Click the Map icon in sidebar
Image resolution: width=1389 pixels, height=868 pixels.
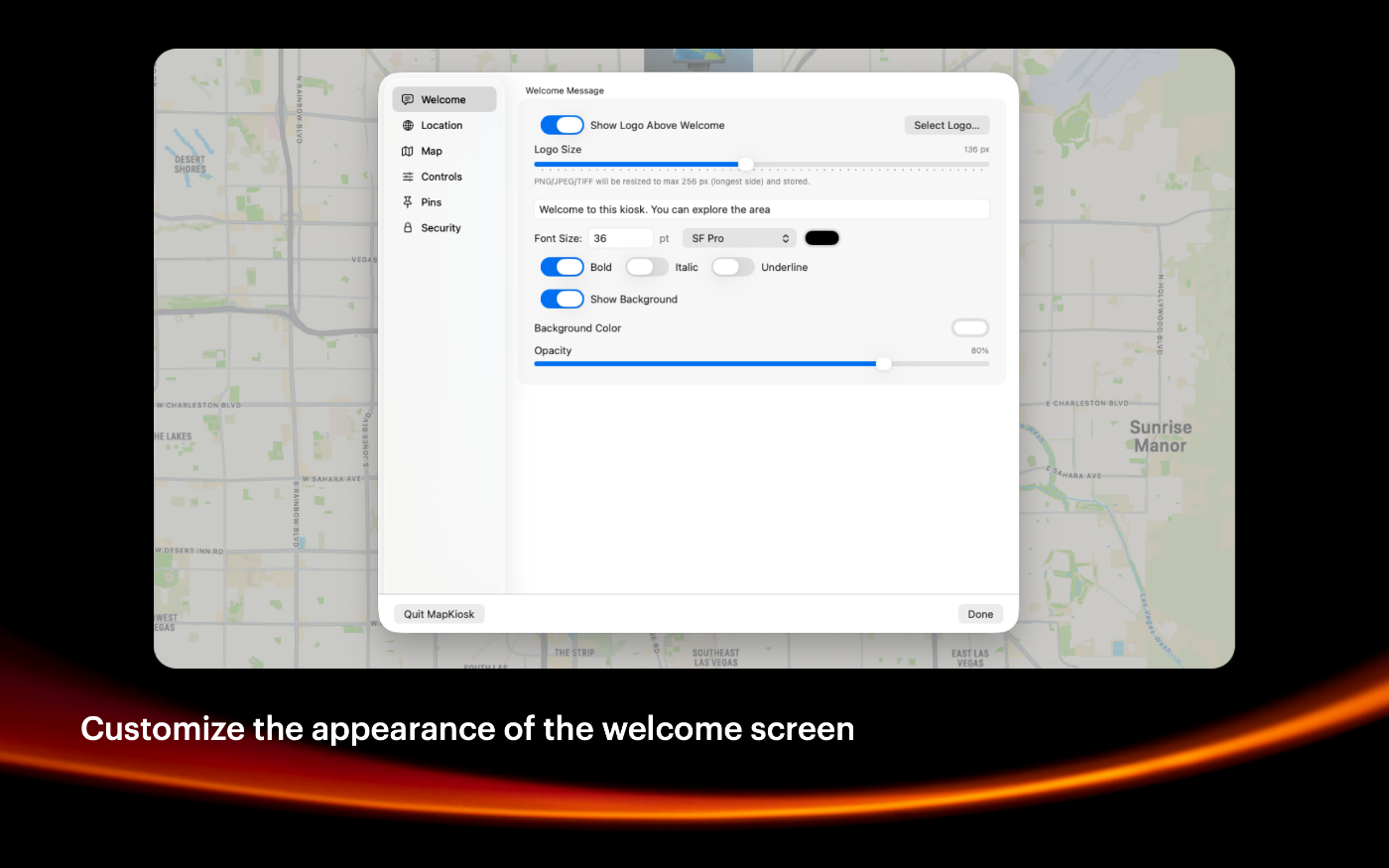pyautogui.click(x=408, y=152)
